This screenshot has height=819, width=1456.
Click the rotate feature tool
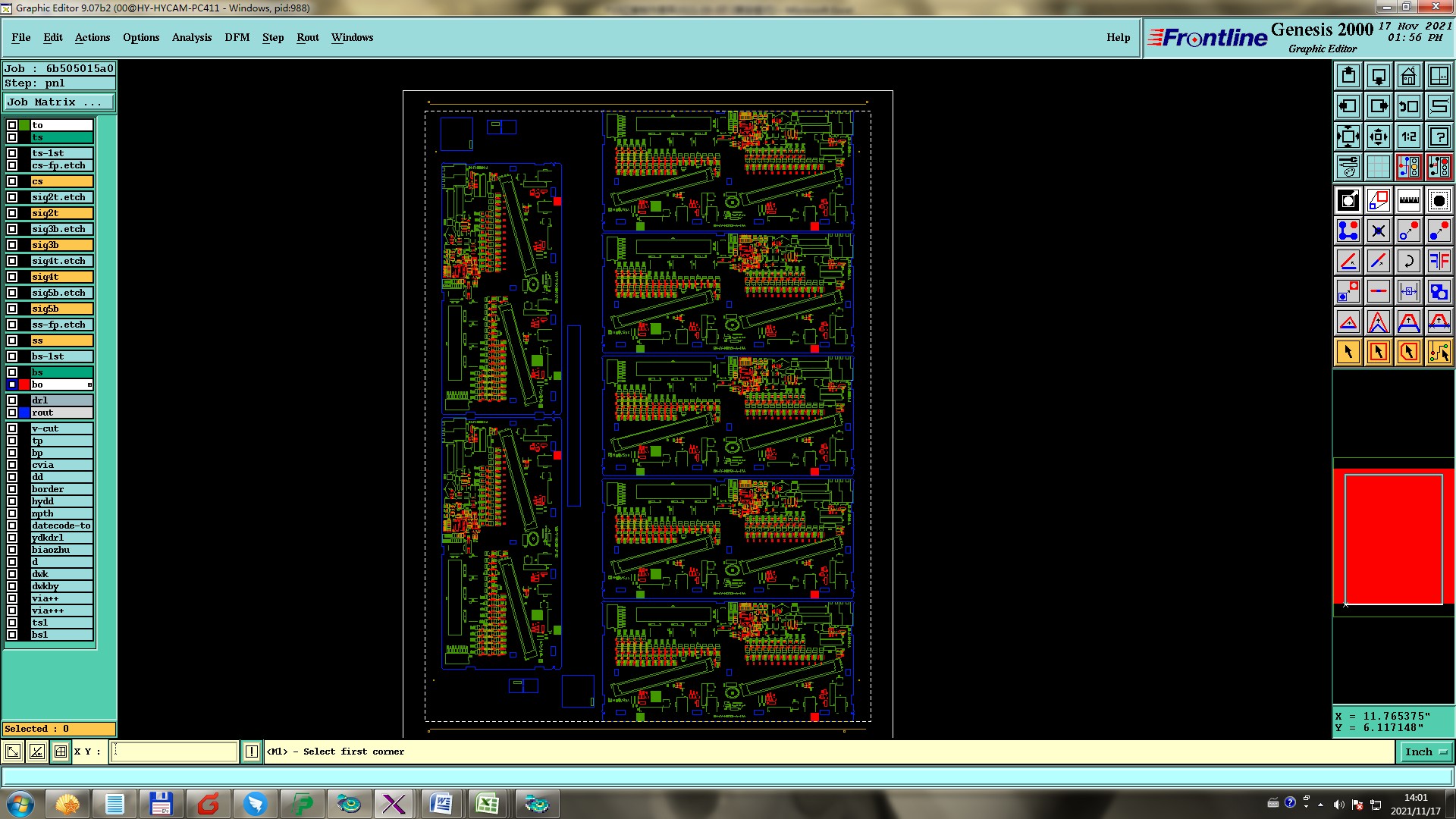tap(1408, 261)
